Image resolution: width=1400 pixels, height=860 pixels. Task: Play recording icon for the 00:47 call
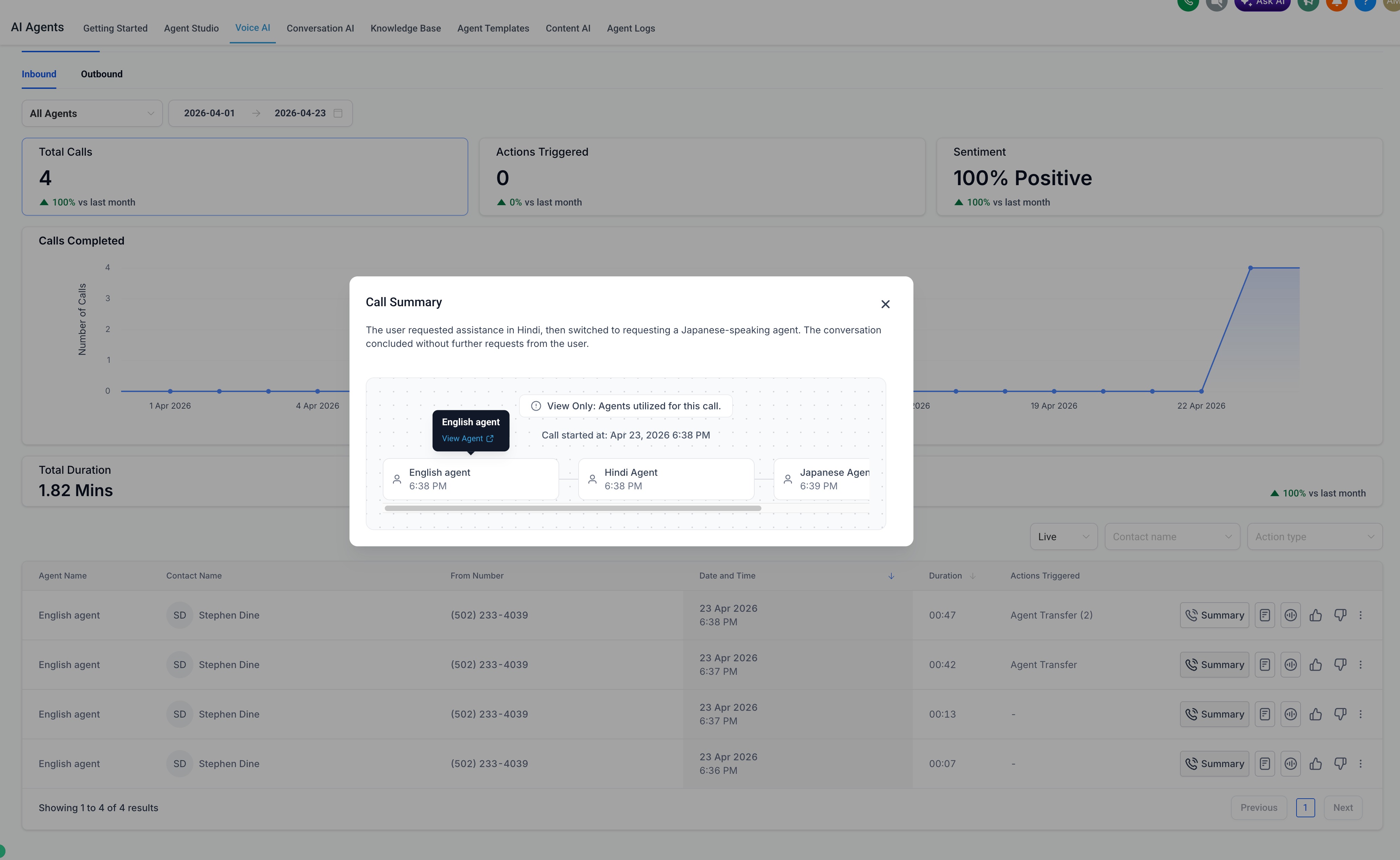[x=1290, y=615]
